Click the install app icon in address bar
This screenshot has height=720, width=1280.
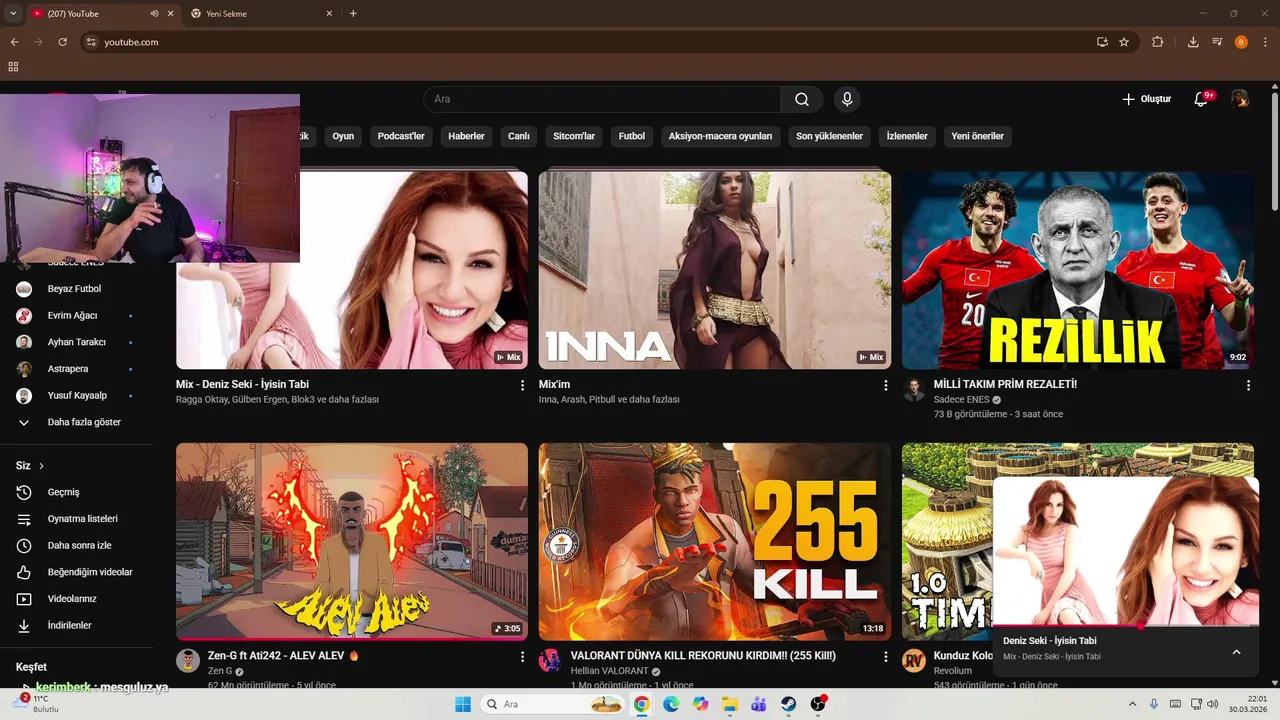tap(1102, 42)
